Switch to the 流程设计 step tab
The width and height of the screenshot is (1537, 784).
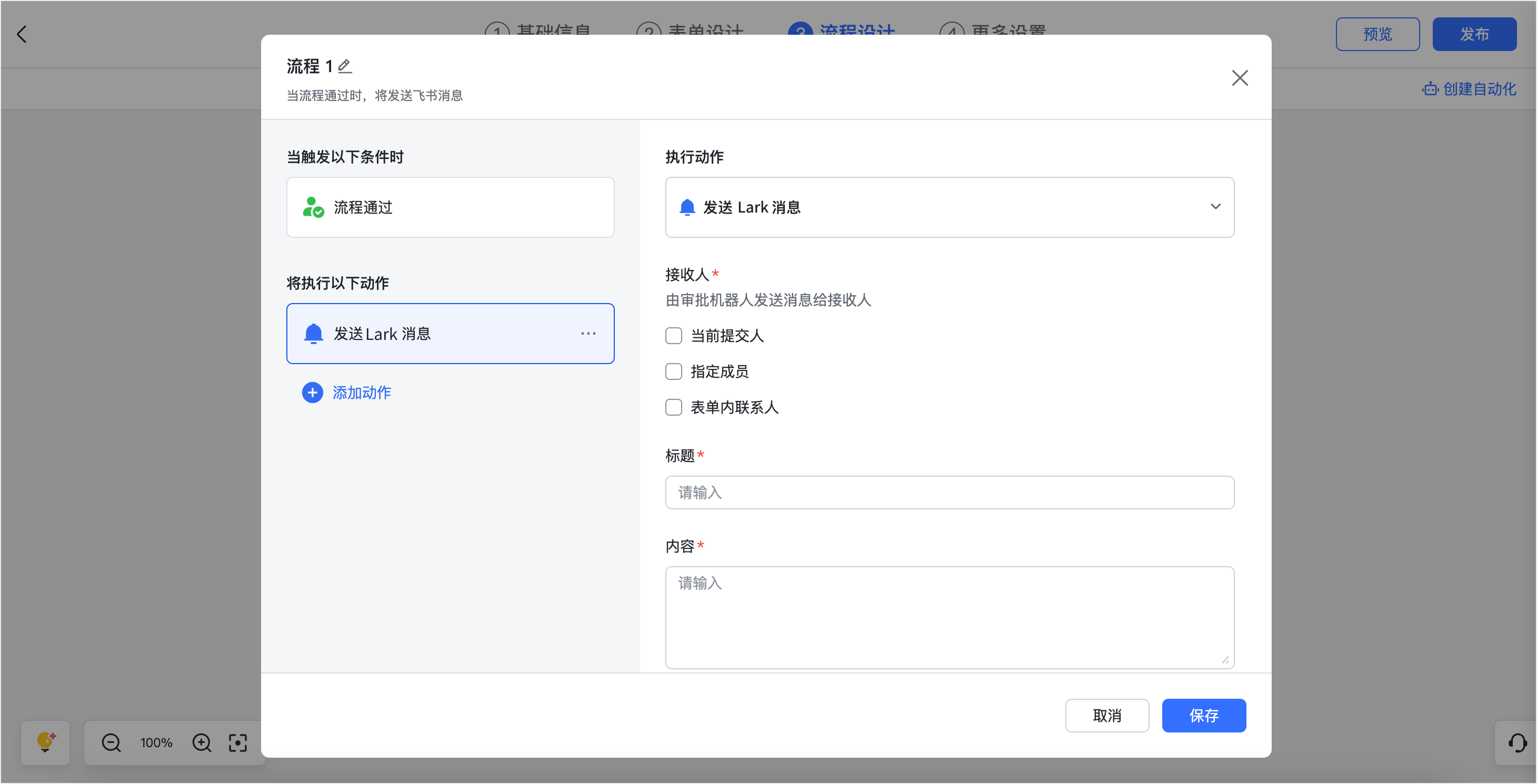click(x=841, y=30)
